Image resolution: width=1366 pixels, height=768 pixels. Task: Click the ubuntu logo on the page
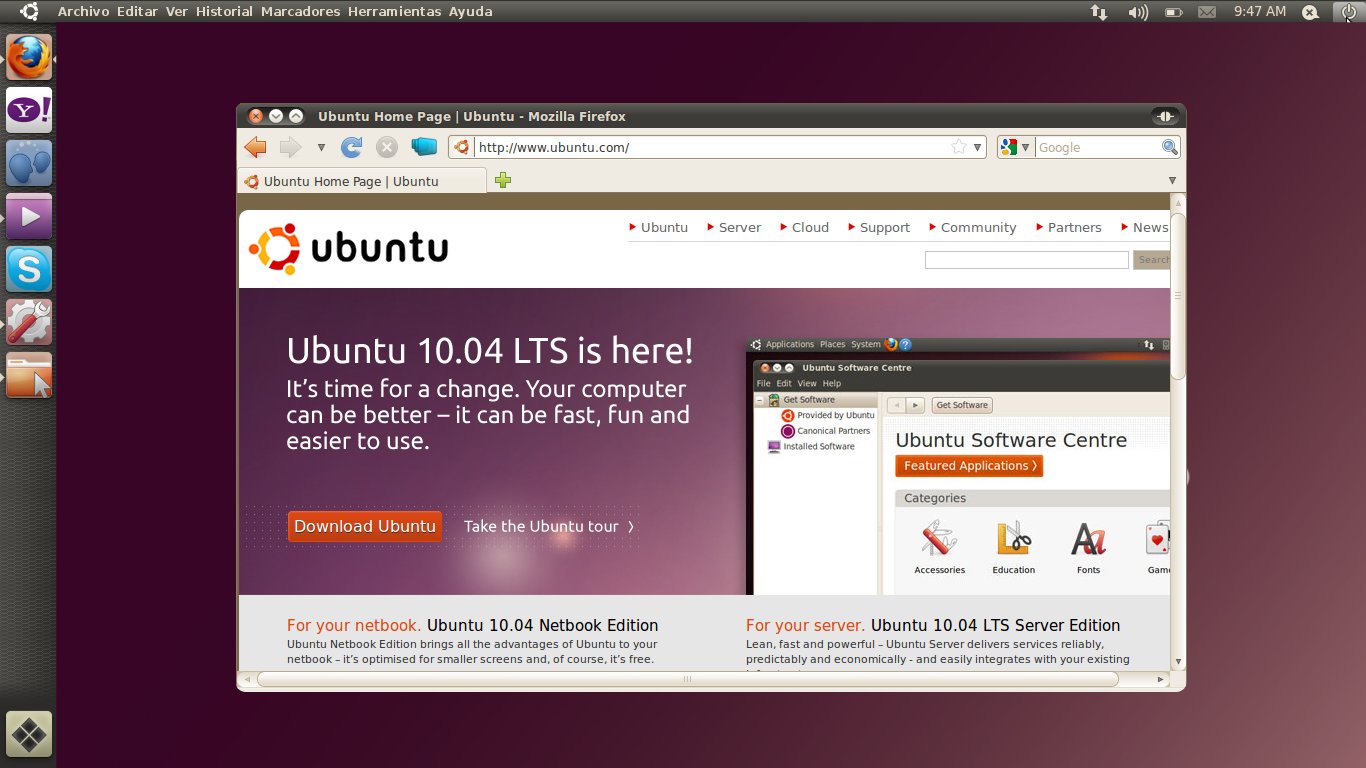(x=348, y=248)
